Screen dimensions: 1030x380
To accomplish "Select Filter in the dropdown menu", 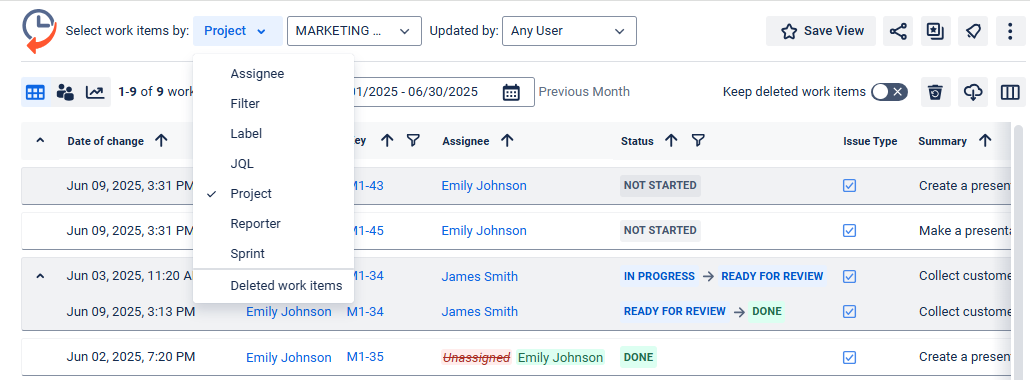I will click(274, 104).
